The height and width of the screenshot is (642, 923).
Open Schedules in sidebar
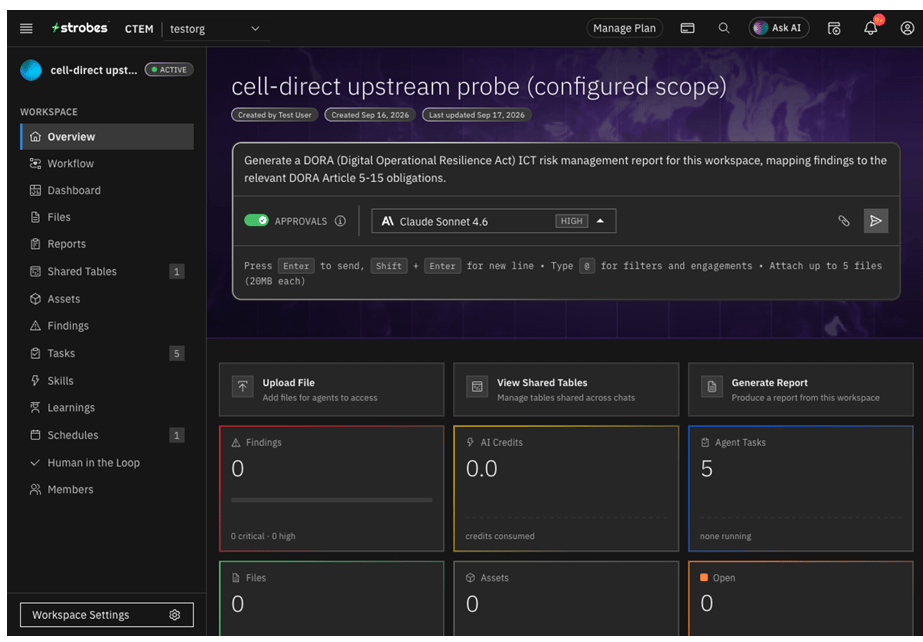coord(107,435)
